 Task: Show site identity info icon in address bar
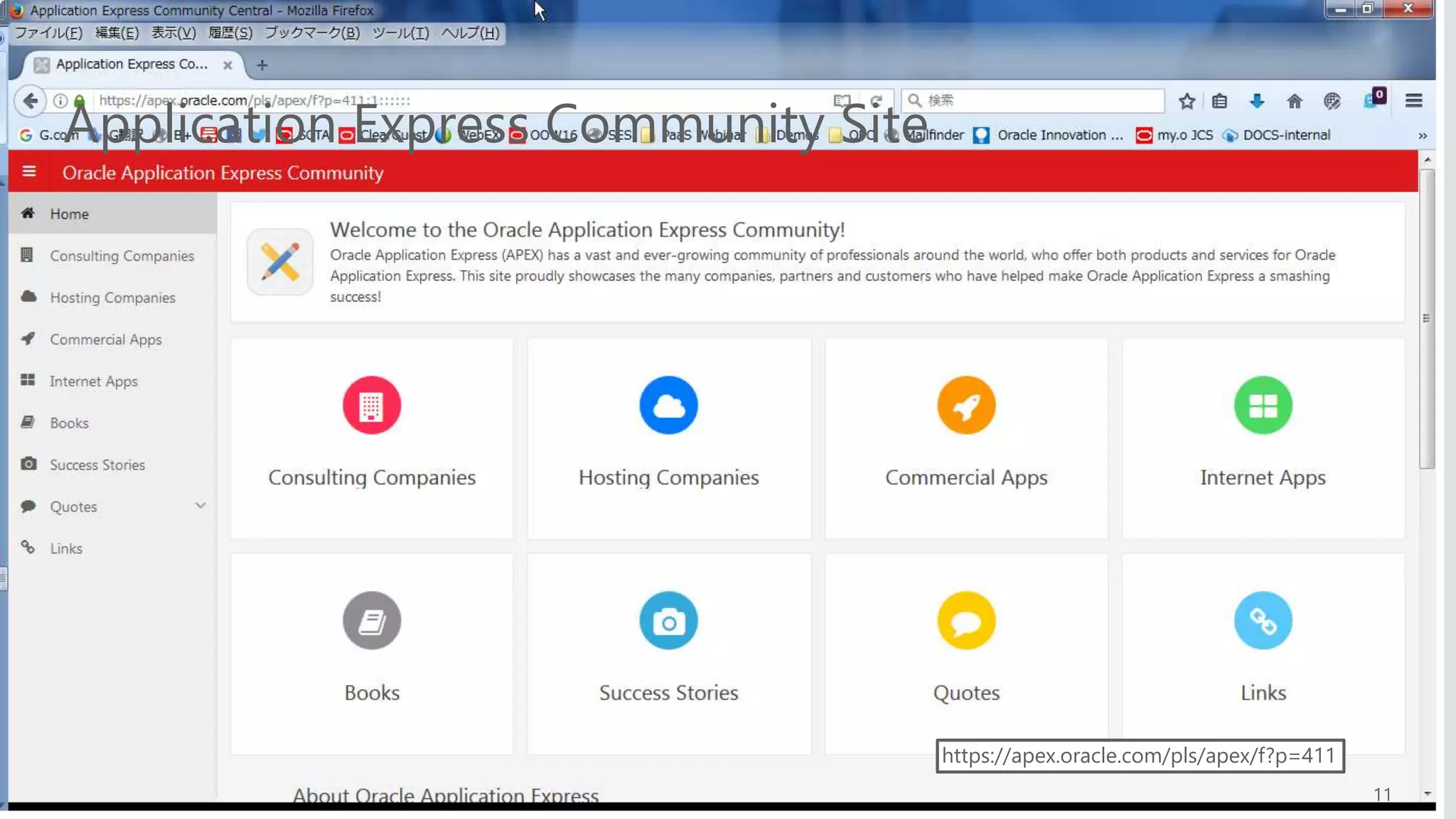click(60, 101)
